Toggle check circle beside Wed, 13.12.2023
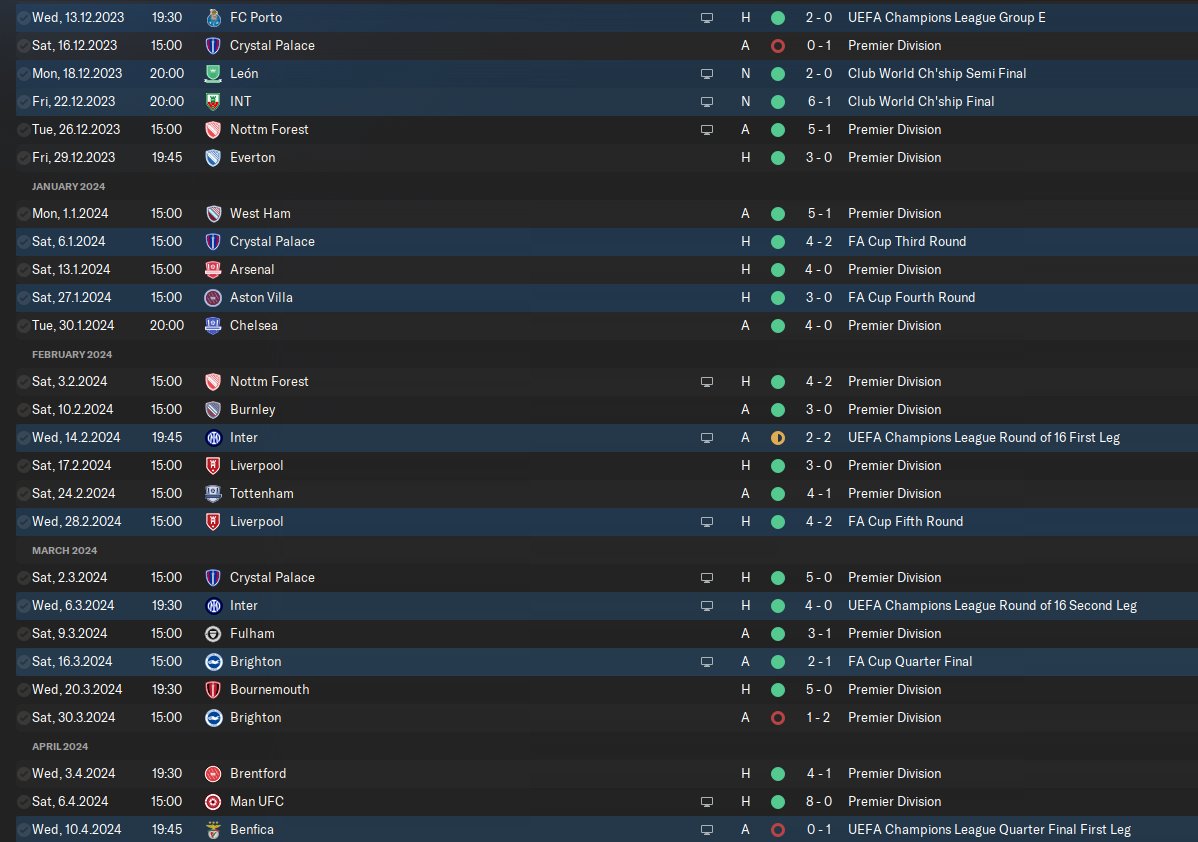The width and height of the screenshot is (1198, 842). [24, 18]
